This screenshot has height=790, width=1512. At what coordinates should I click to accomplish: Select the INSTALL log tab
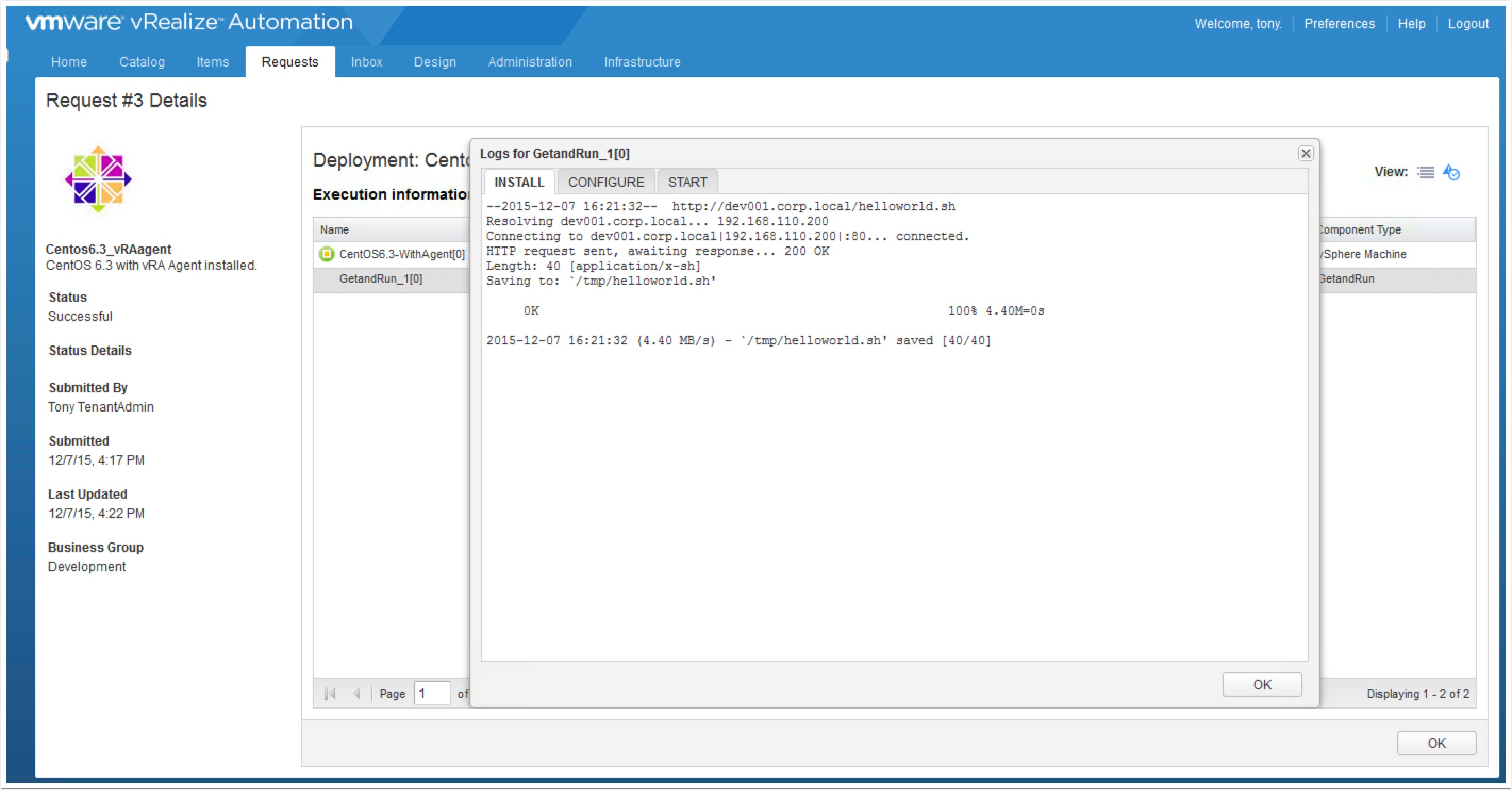519,182
